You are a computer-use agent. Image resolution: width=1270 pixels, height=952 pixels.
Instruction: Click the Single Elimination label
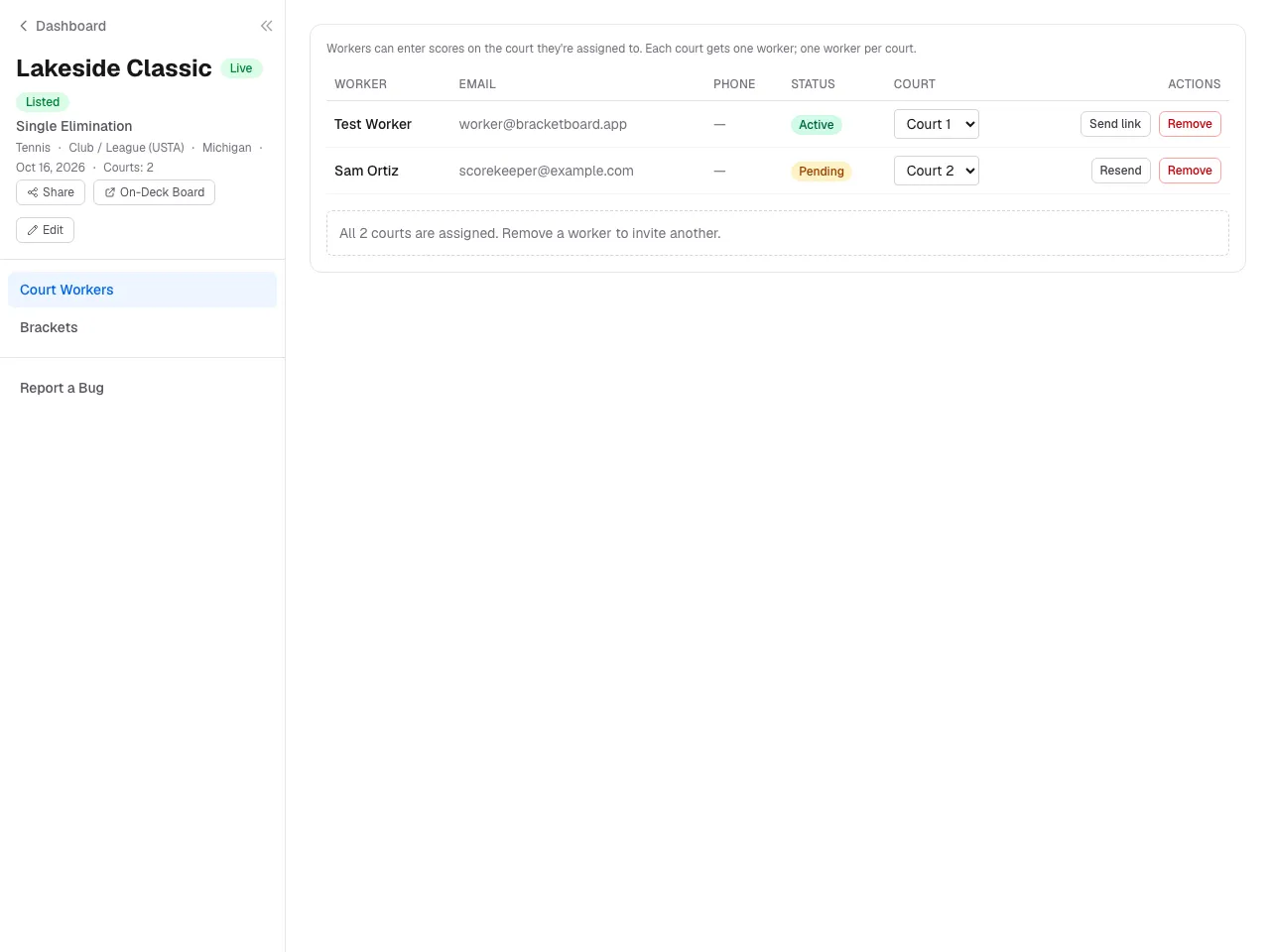74,126
